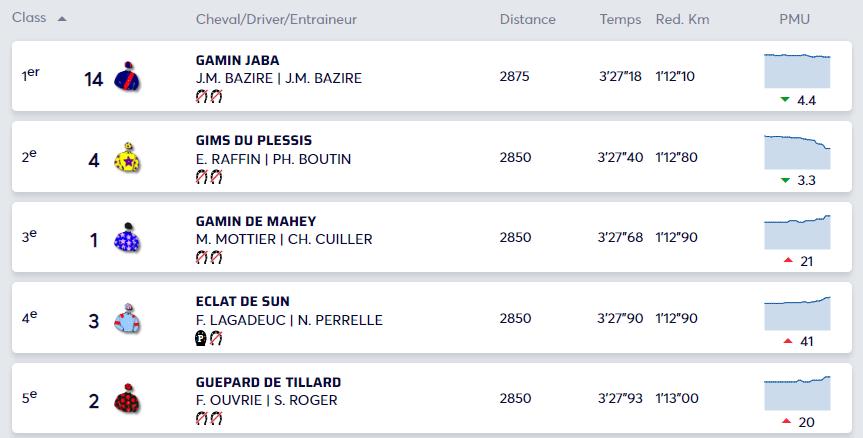Click black shoeing icon under Eclat de Sun

coord(200,338)
